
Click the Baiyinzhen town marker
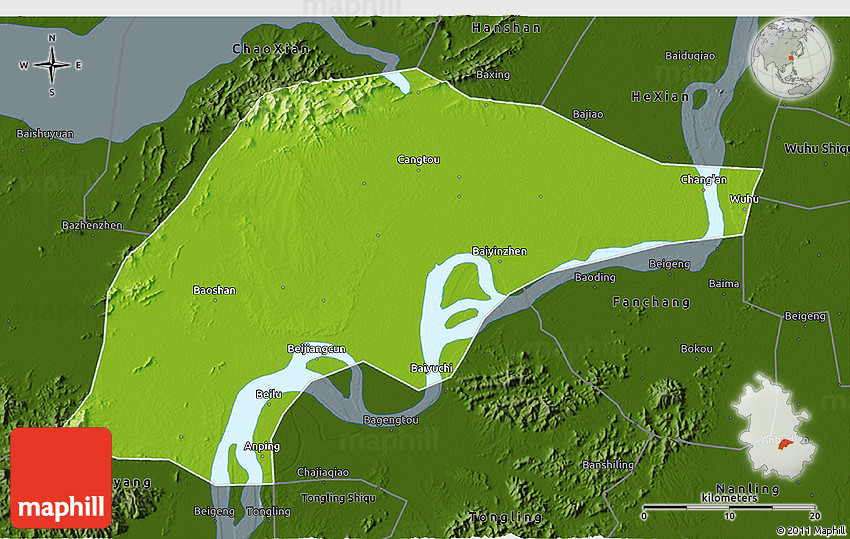[499, 251]
